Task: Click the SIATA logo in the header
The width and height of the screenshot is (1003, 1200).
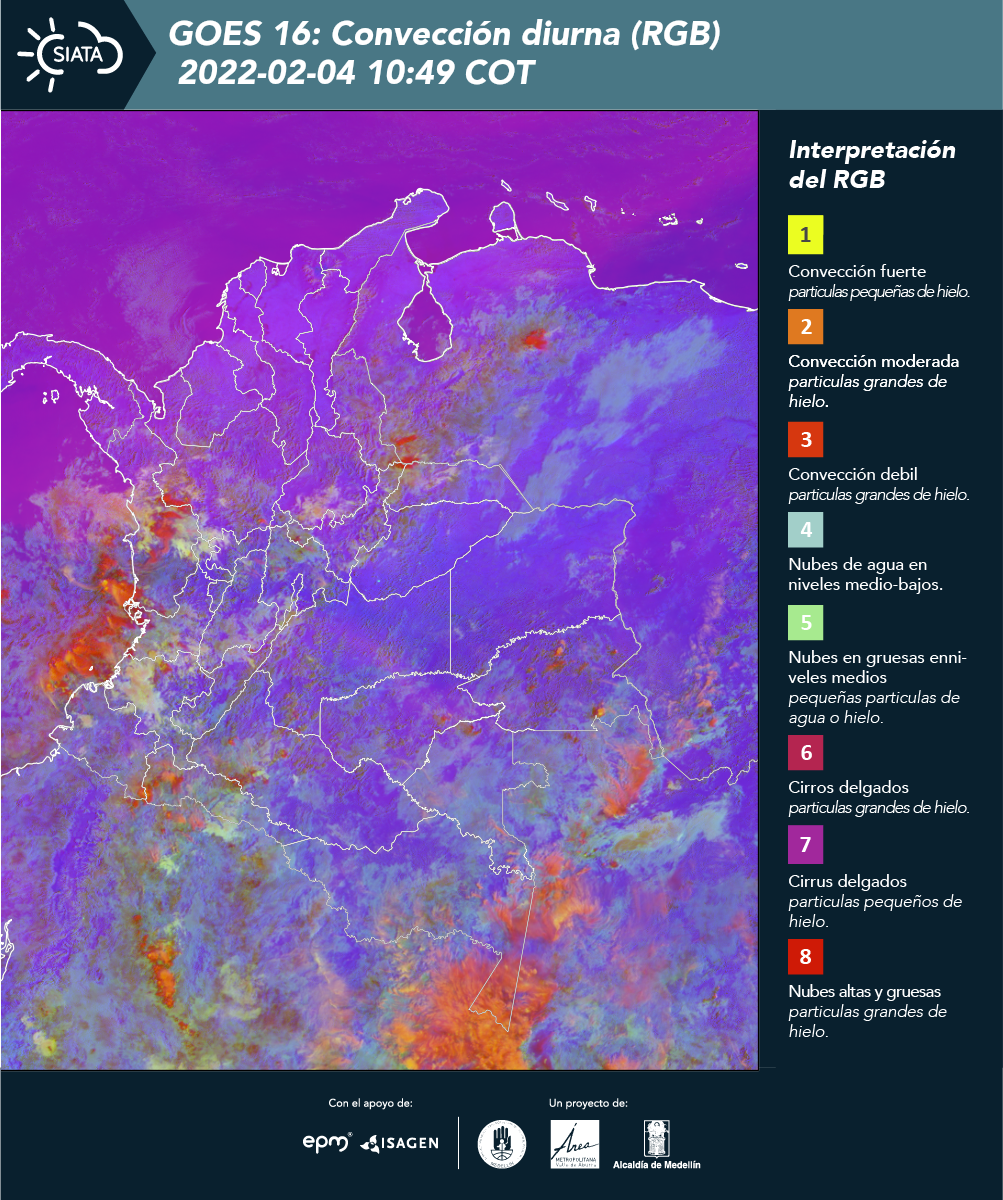Action: pyautogui.click(x=70, y=54)
